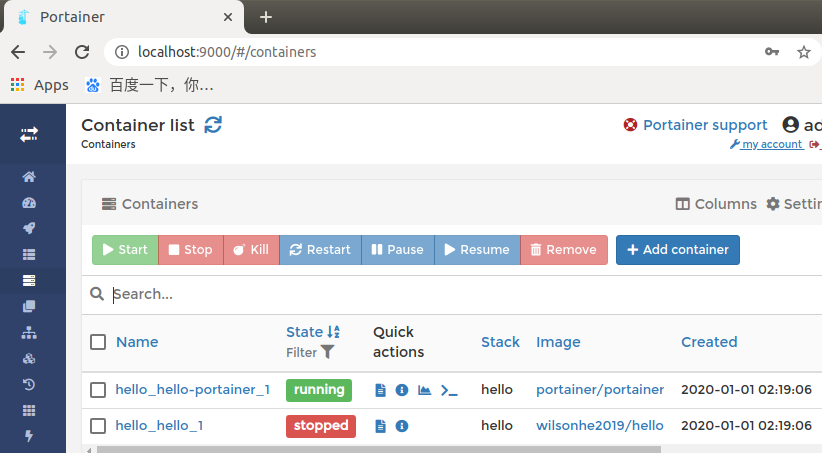Screen dimensions: 822x453
Task: Open the table Settings gear menu
Action: pos(794,204)
